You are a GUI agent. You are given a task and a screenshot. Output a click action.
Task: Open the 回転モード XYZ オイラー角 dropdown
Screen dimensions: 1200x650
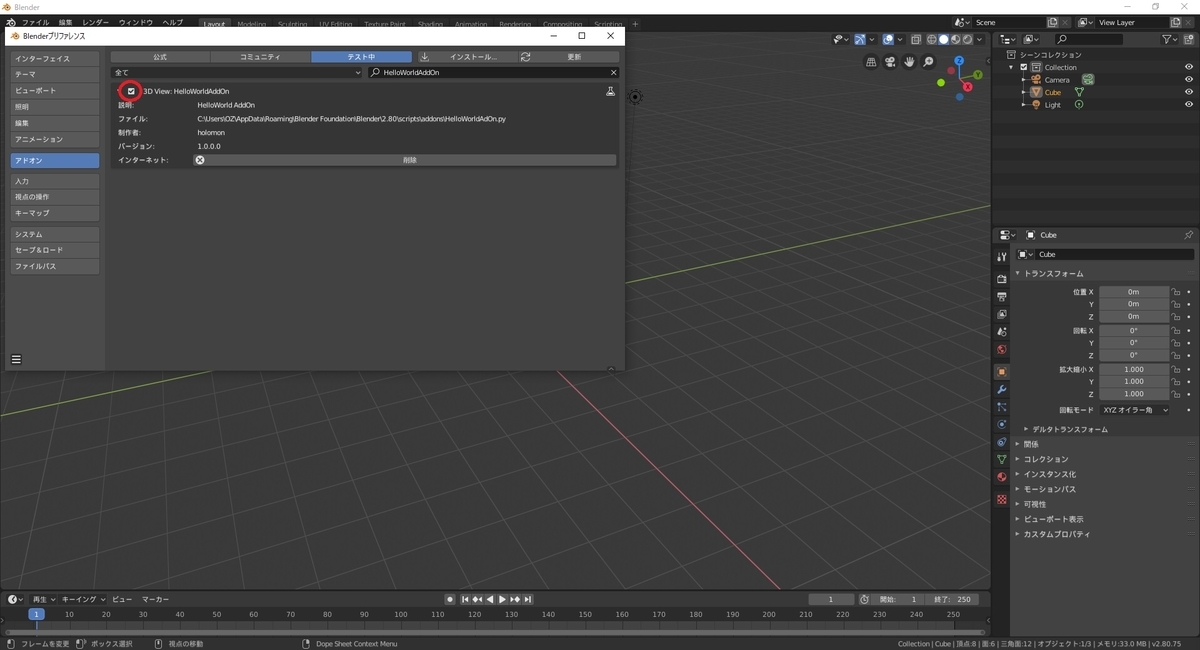[1134, 410]
